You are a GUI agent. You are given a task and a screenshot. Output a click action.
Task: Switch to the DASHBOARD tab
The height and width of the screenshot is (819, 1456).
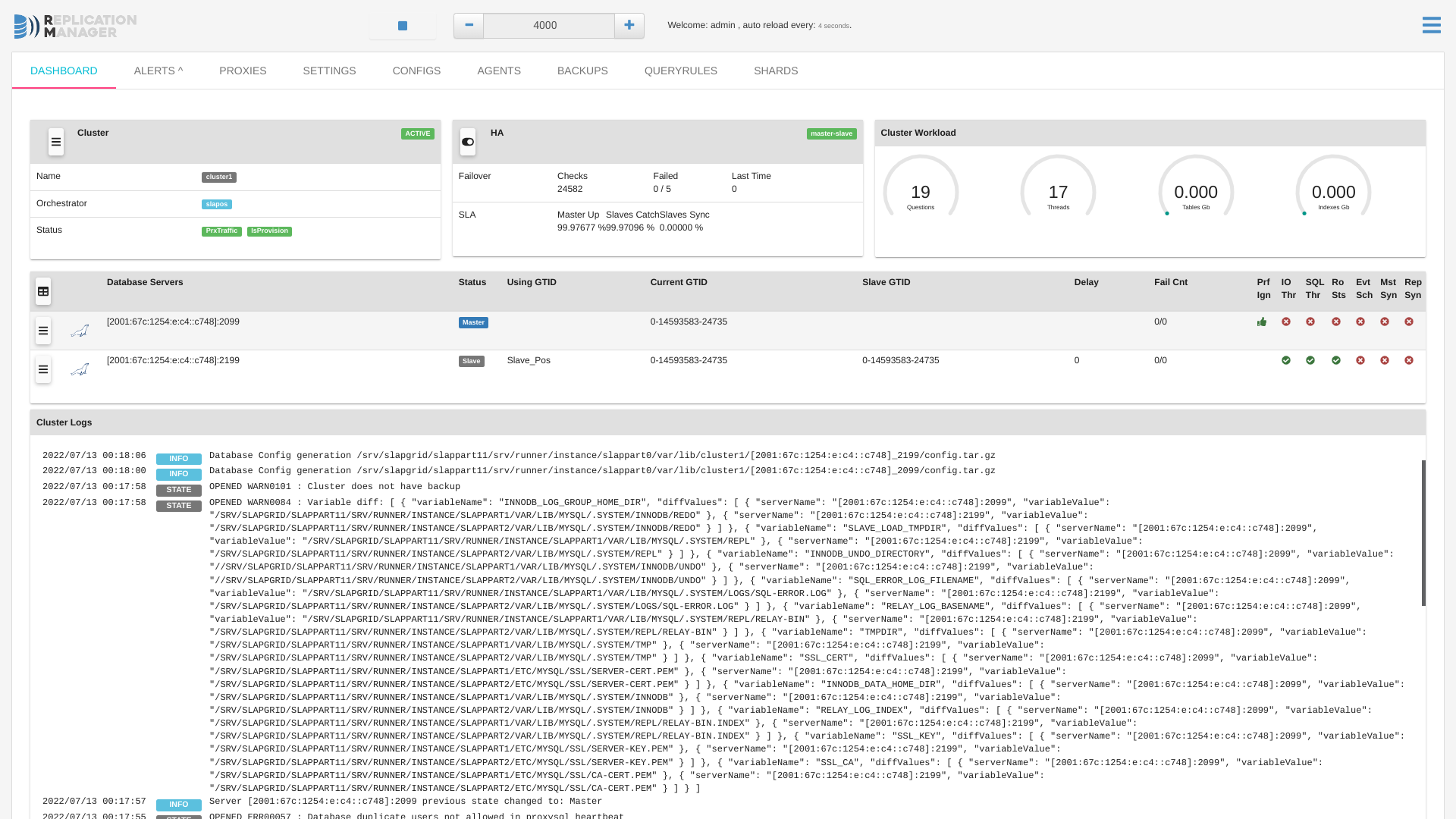64,71
